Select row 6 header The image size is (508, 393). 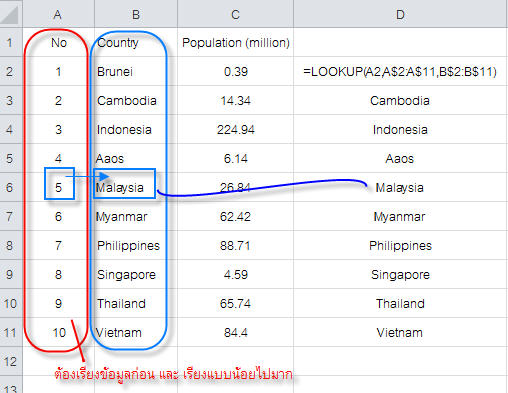(x=11, y=187)
